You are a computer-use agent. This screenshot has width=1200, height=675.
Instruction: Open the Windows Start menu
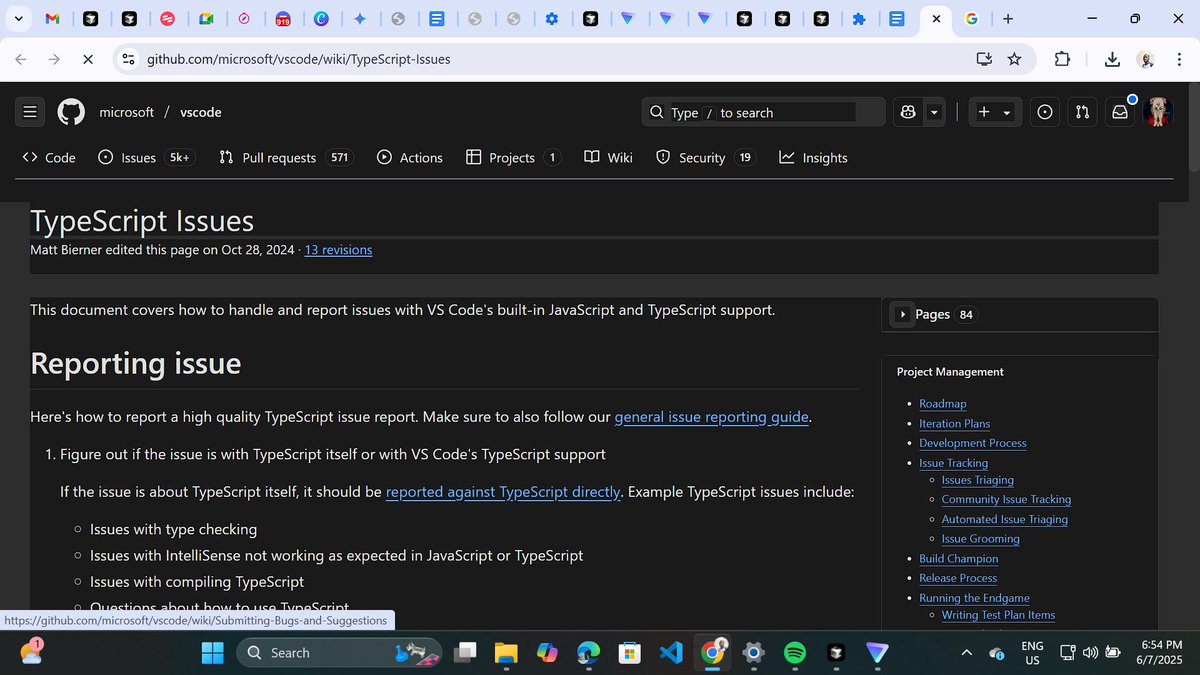[x=213, y=652]
